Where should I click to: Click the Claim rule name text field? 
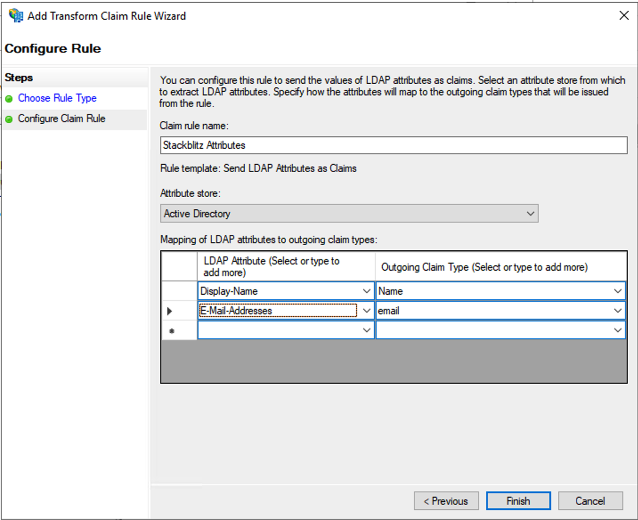click(393, 145)
